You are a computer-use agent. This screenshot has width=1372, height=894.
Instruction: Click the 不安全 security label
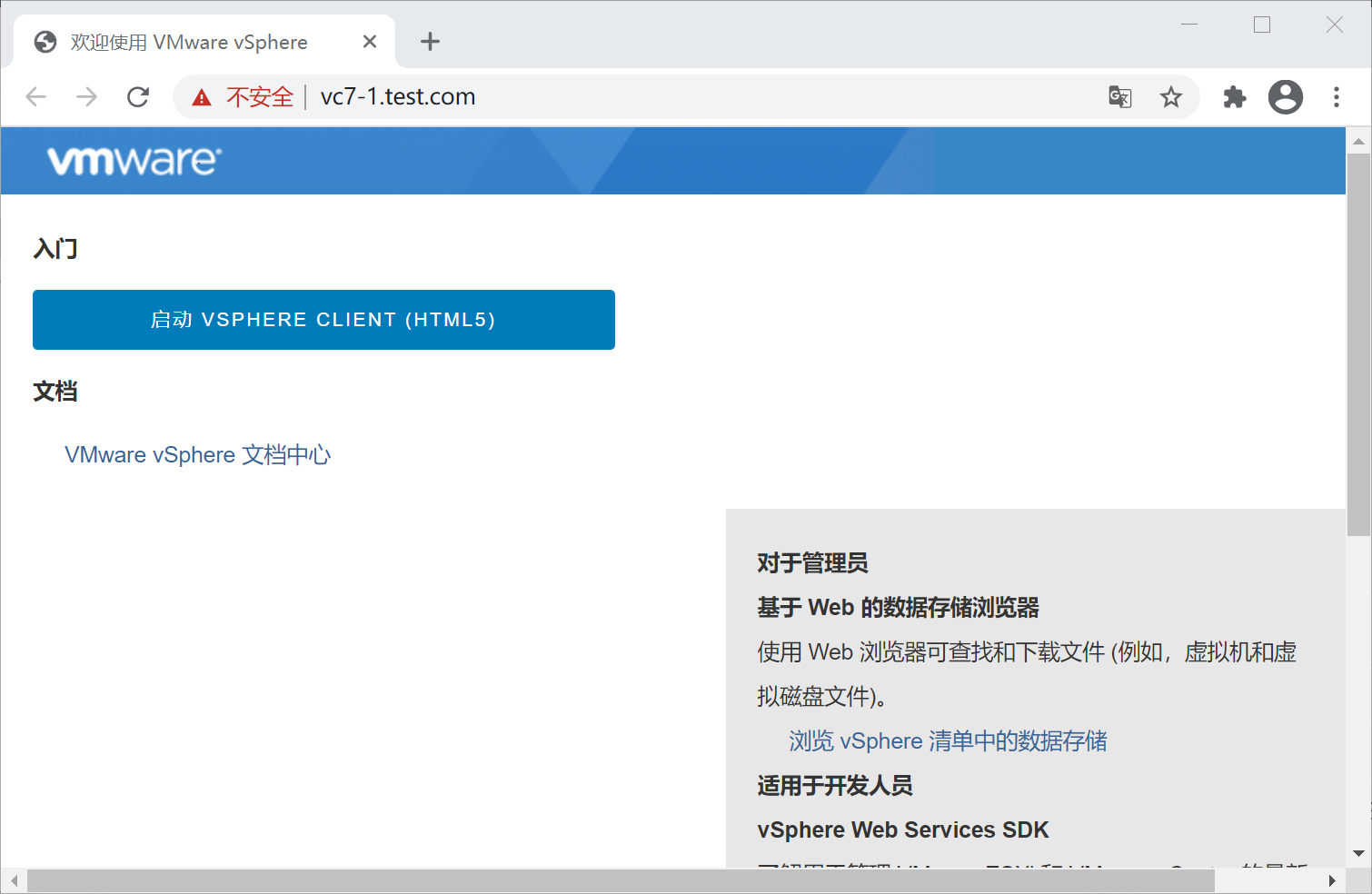point(260,97)
